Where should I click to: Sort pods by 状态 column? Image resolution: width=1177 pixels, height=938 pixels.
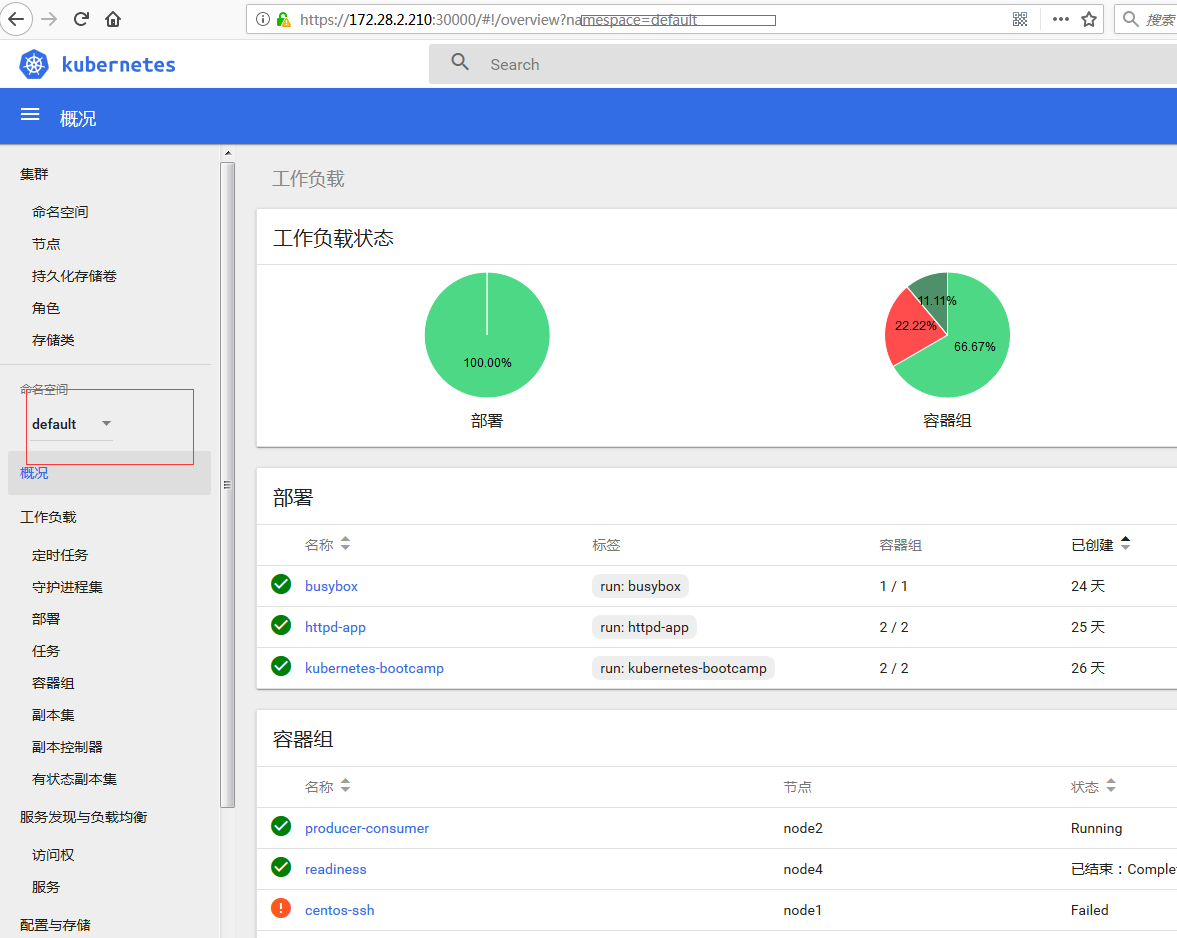point(1111,787)
